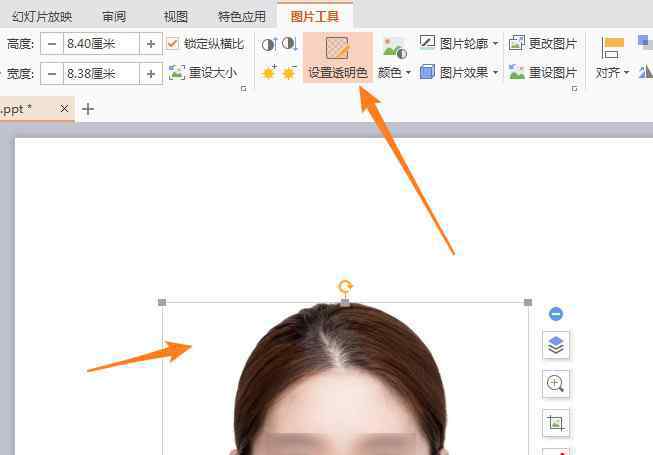Open the 视图 tab
Viewport: 653px width, 455px height.
click(x=175, y=17)
